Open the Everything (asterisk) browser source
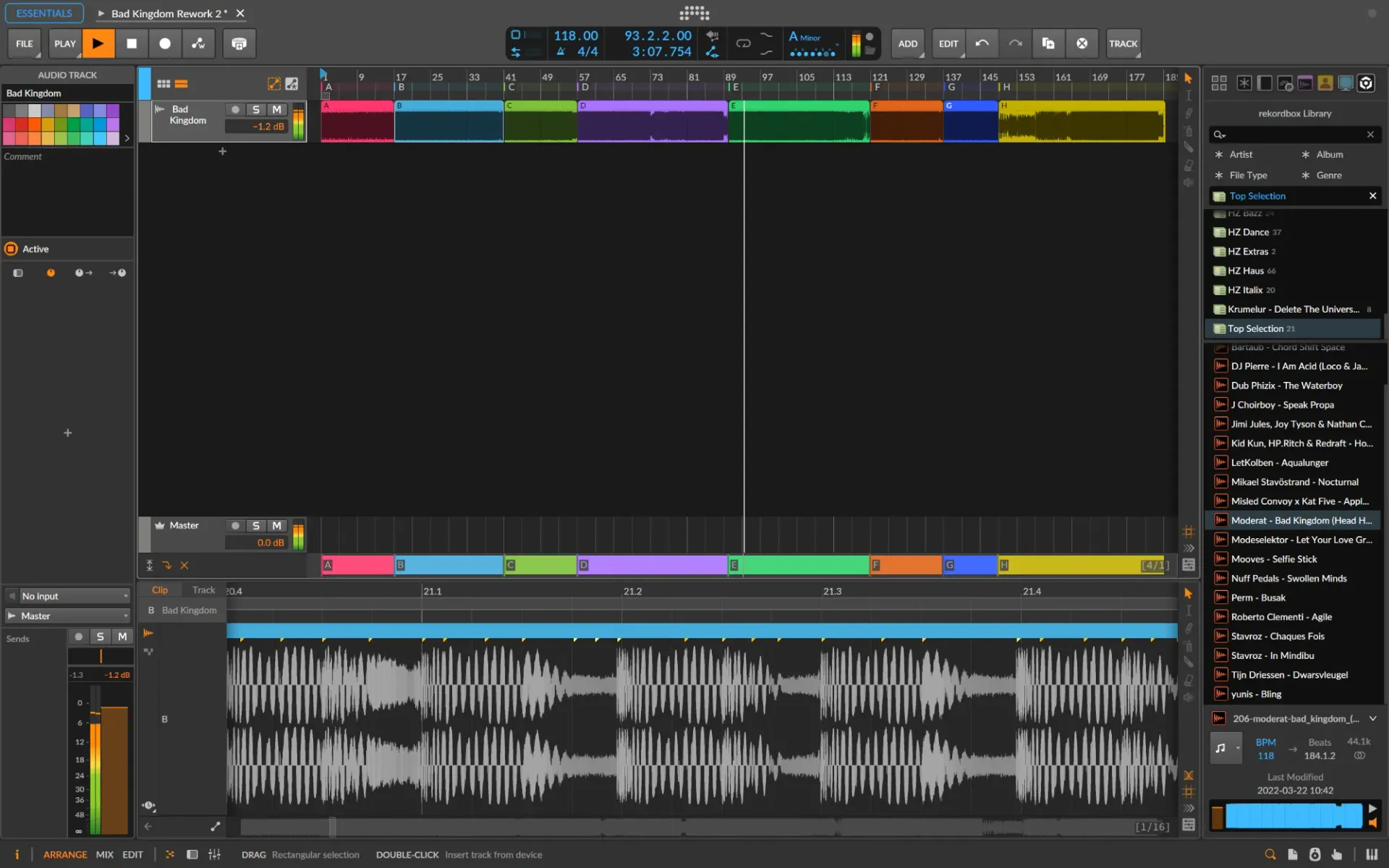1389x868 pixels. pos(1244,83)
